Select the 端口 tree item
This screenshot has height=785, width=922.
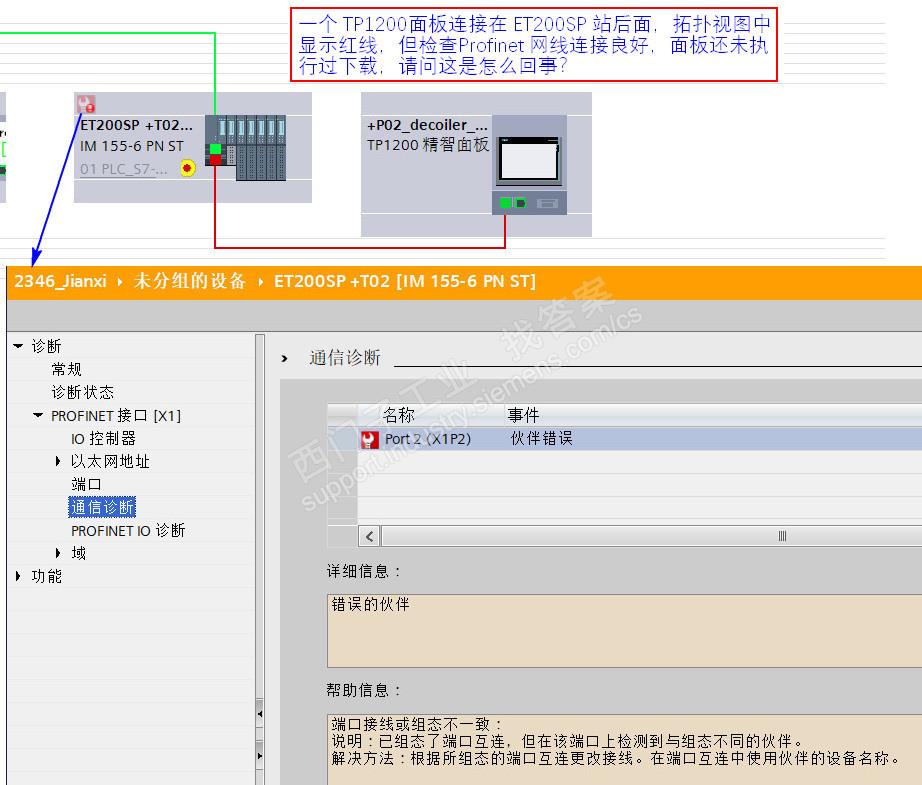[x=86, y=485]
